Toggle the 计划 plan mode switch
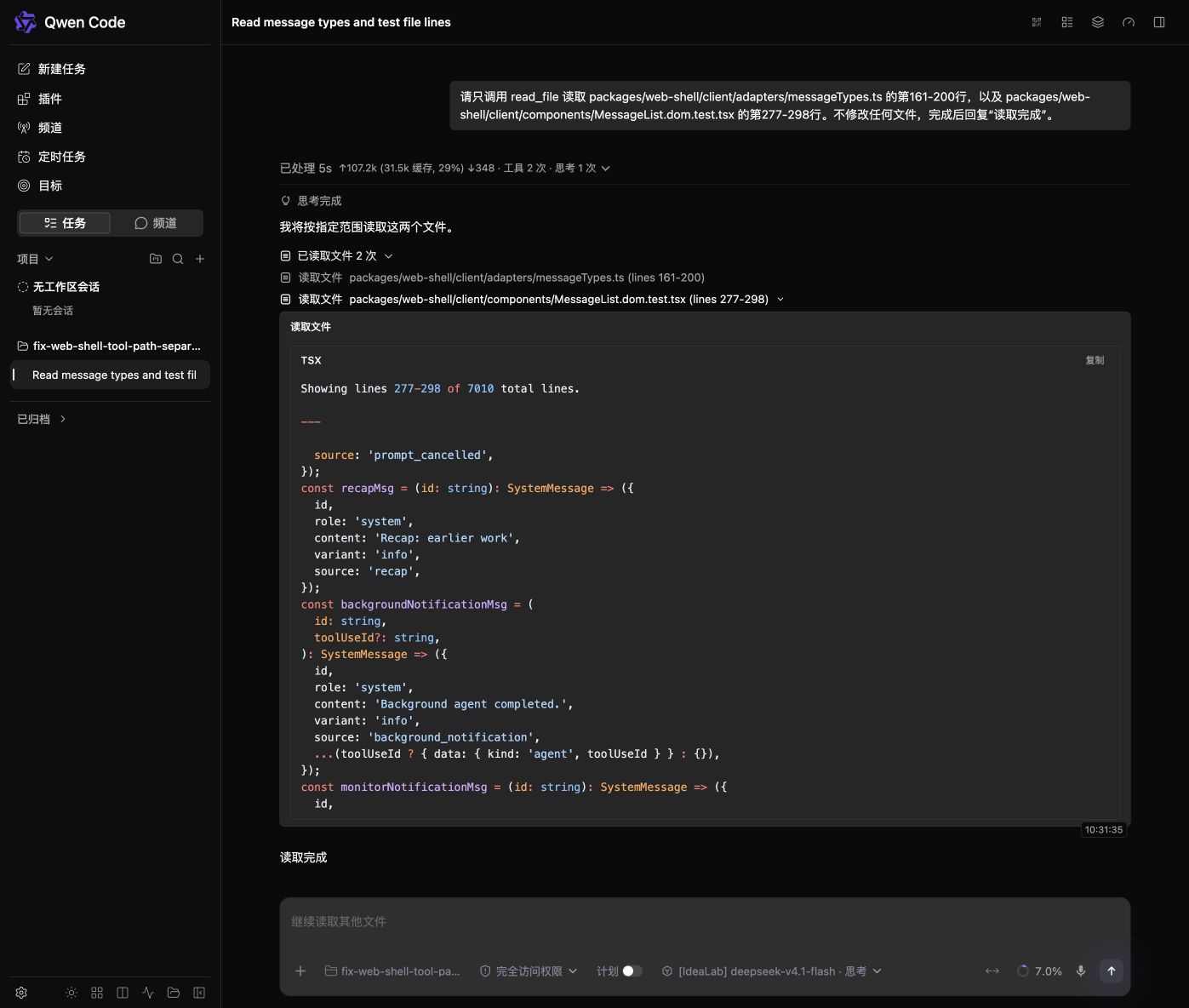This screenshot has height=1008, width=1189. (632, 971)
